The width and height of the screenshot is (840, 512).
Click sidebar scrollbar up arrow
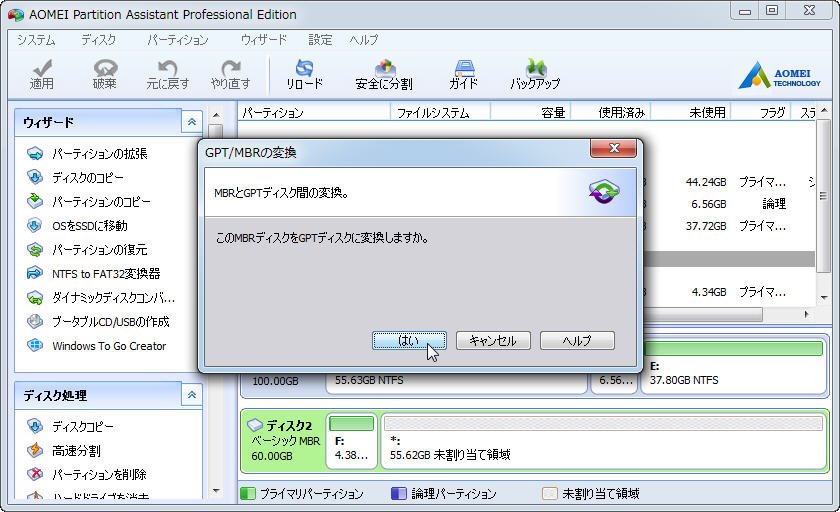click(216, 115)
